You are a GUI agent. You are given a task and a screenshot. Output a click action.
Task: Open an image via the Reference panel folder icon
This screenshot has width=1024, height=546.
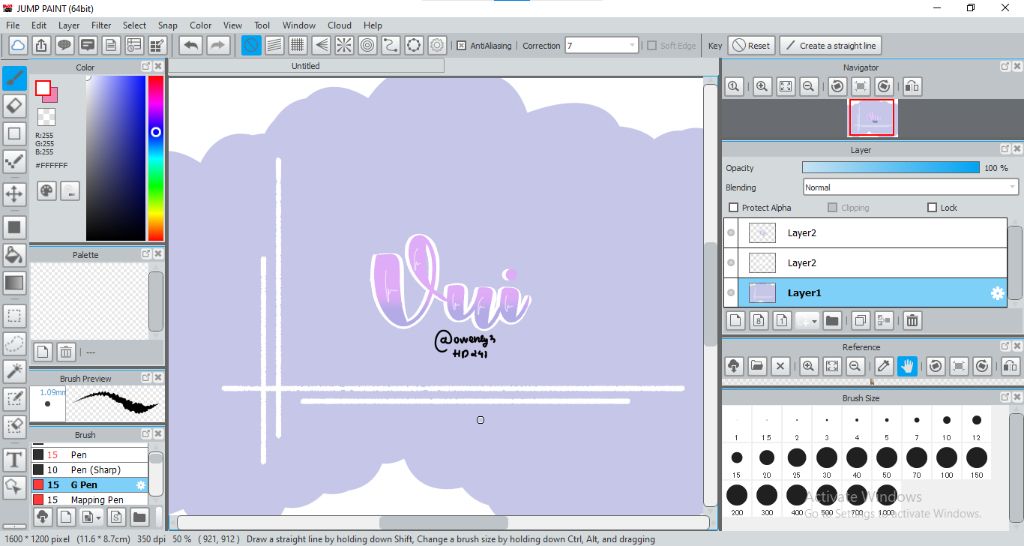pyautogui.click(x=757, y=366)
